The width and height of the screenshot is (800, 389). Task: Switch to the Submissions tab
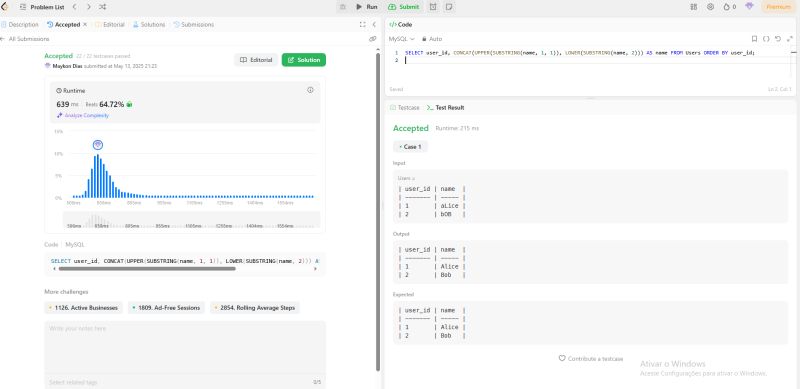[194, 25]
